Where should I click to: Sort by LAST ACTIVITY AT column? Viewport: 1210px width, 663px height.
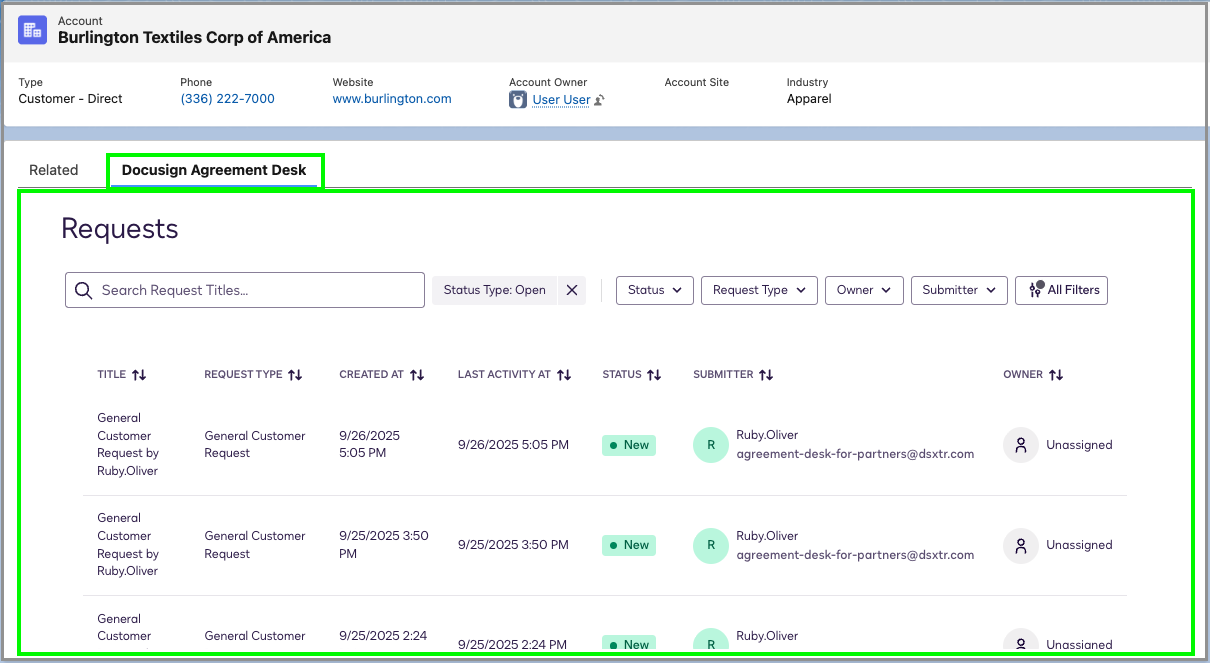tap(565, 374)
